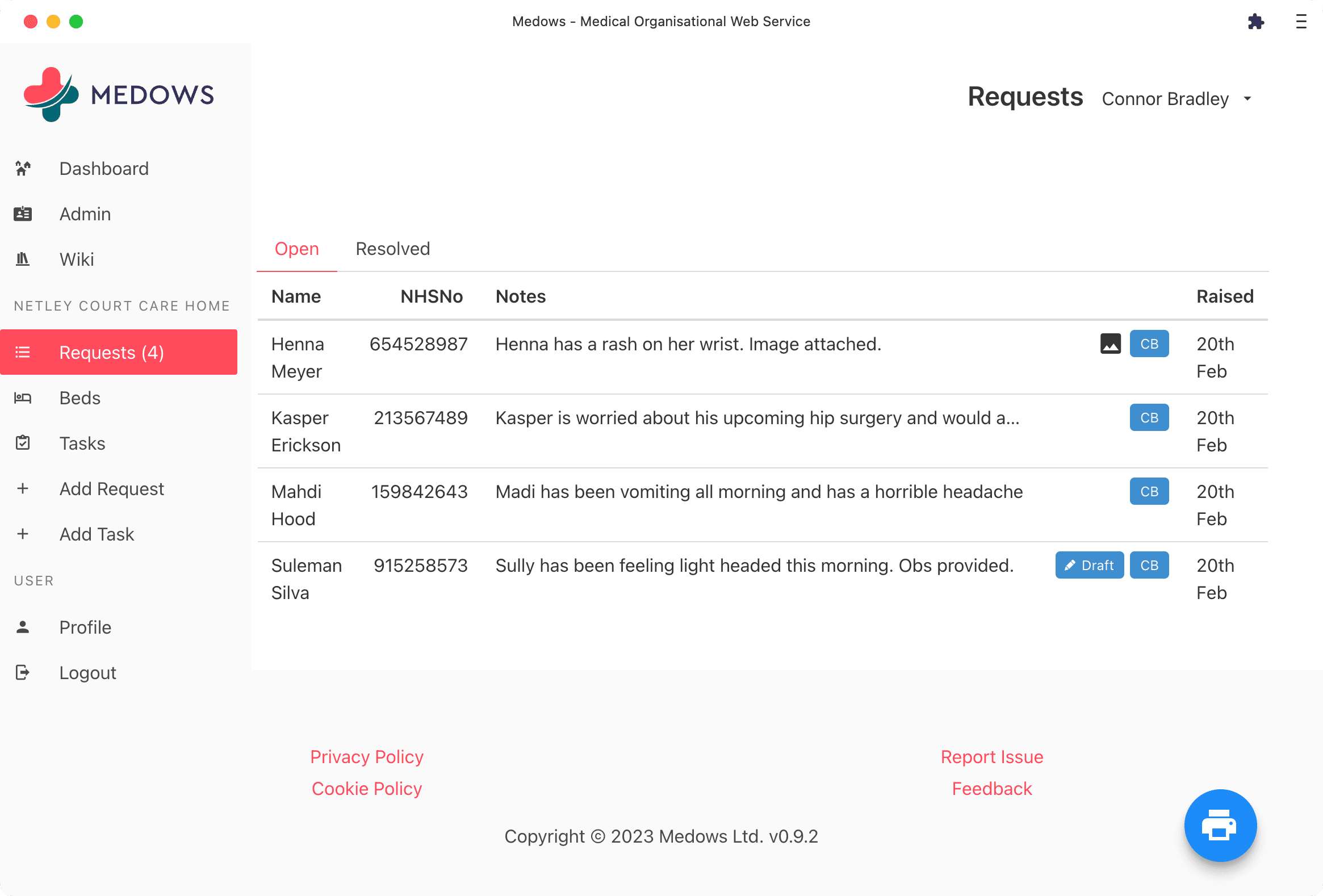Select the Open requests tab
1323x896 pixels.
click(x=297, y=249)
